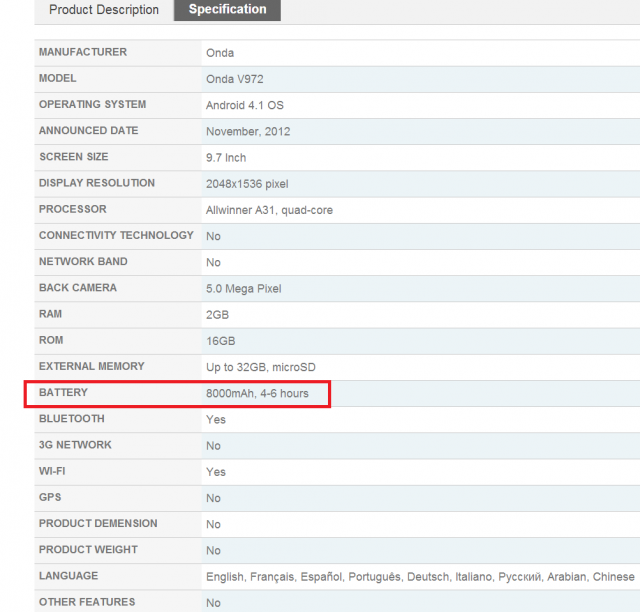
Task: Select 'No' in Product Weight row
Action: (x=213, y=550)
